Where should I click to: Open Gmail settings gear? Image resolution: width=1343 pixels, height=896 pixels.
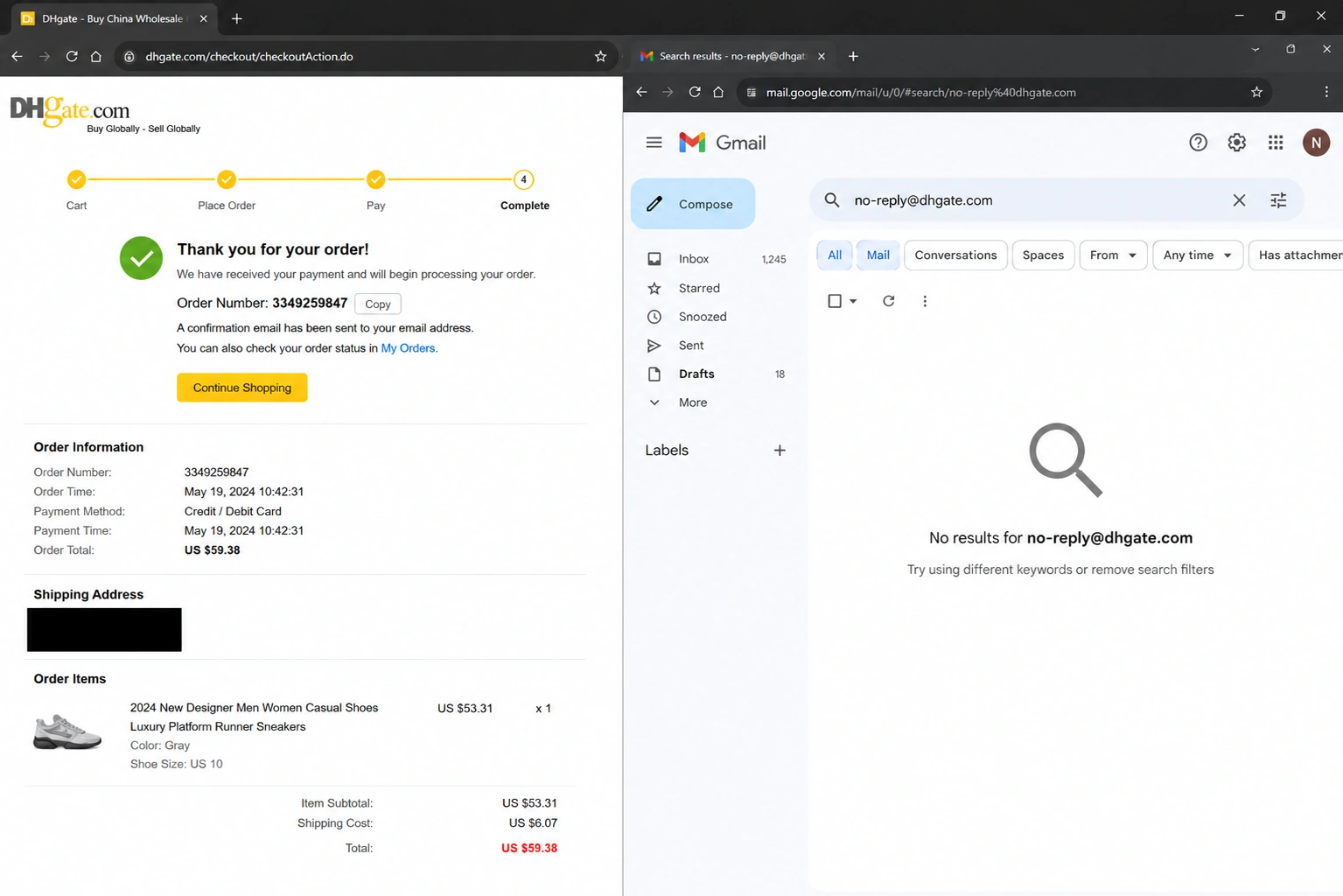click(x=1236, y=143)
